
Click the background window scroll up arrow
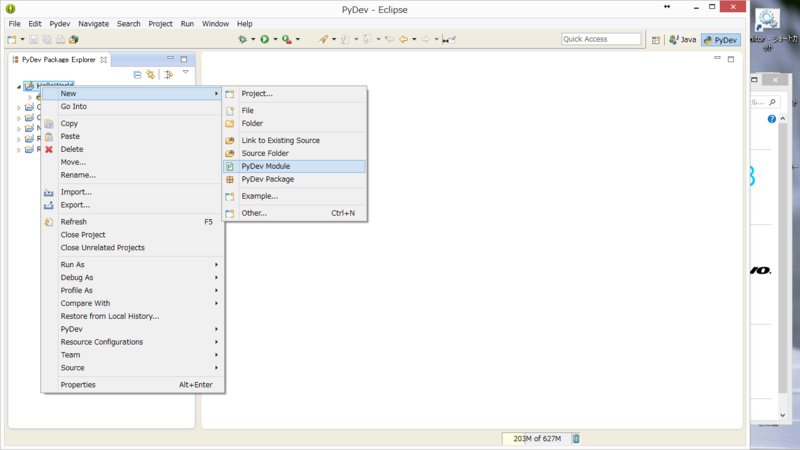pos(783,119)
